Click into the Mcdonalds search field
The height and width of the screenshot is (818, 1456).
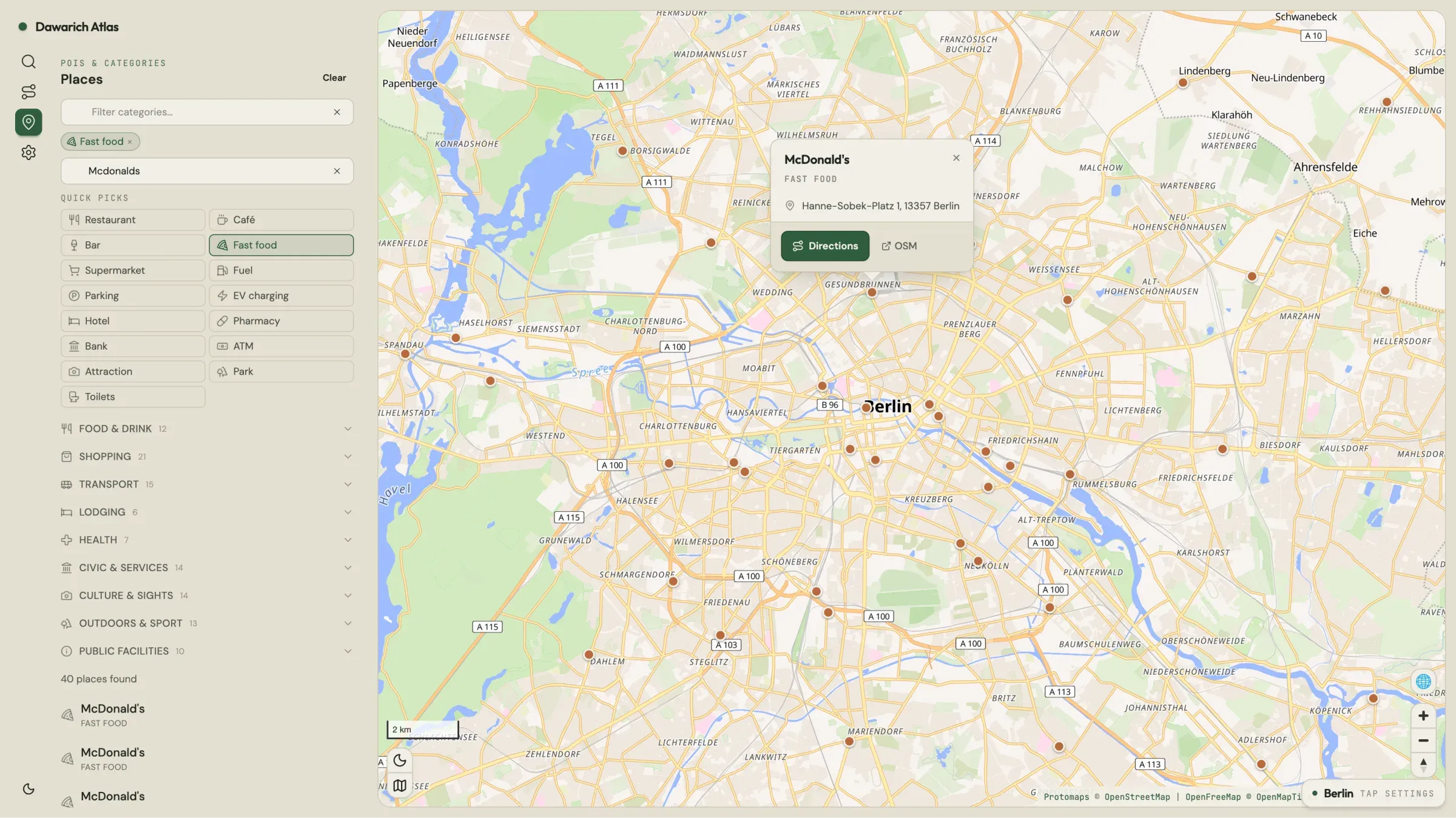(x=207, y=171)
